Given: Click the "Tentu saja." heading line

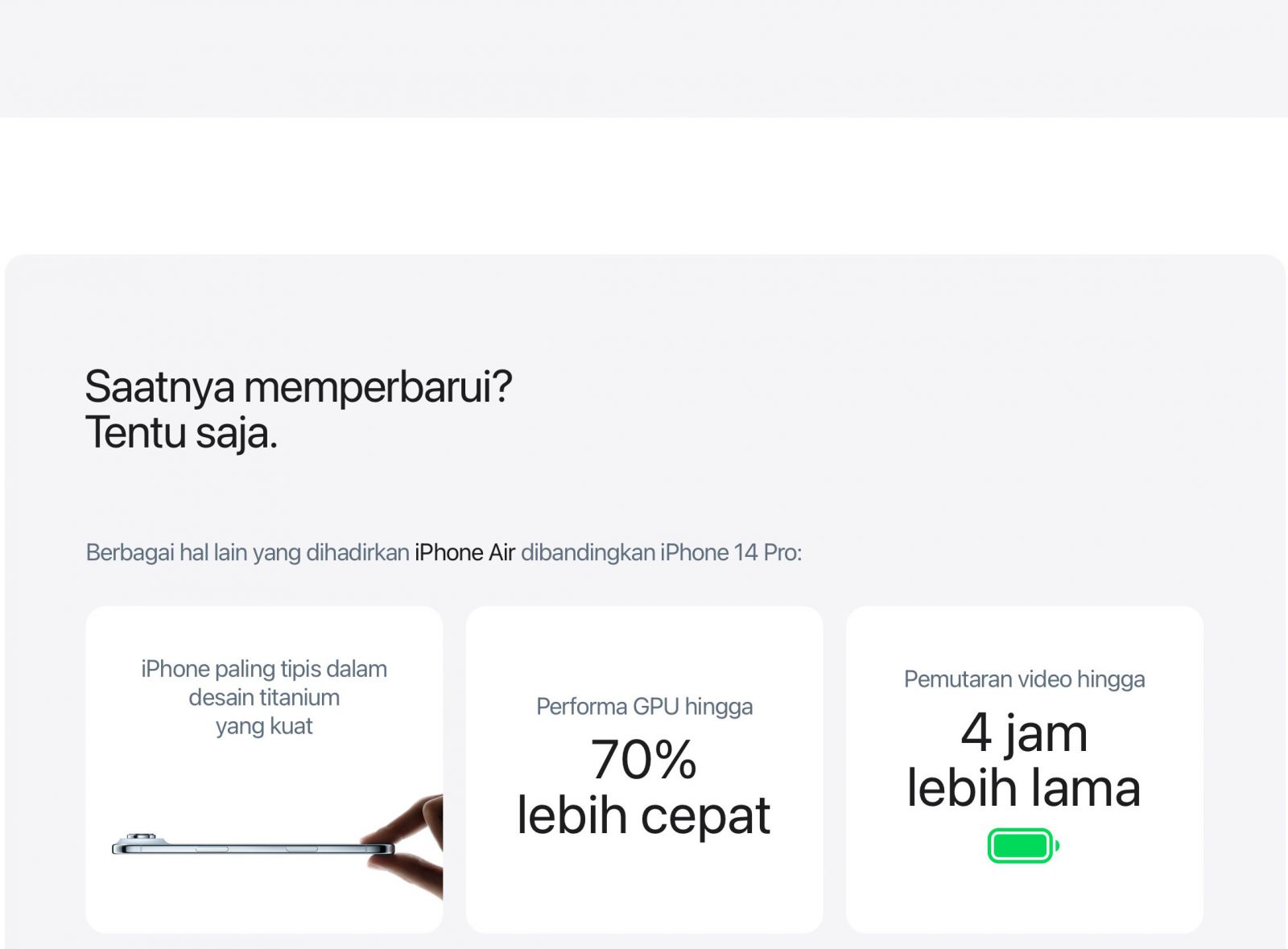Looking at the screenshot, I should coord(181,433).
